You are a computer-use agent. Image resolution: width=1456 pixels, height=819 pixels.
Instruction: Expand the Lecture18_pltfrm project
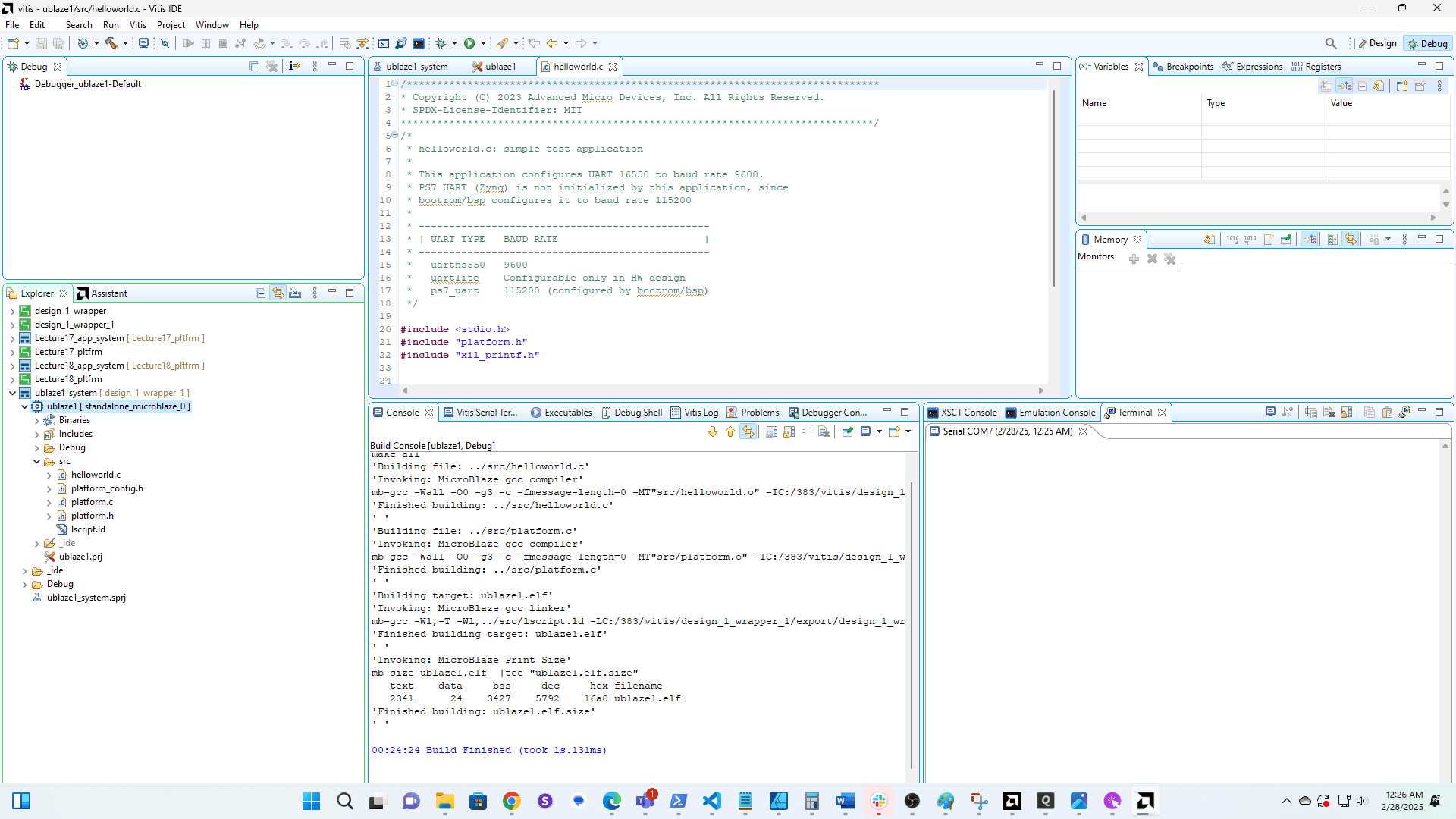click(12, 379)
